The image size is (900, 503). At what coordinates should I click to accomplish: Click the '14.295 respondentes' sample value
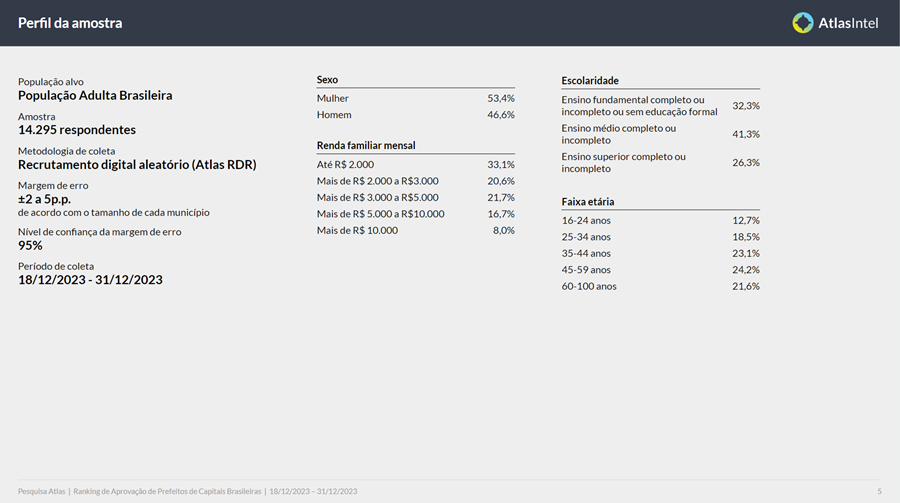pyautogui.click(x=77, y=130)
